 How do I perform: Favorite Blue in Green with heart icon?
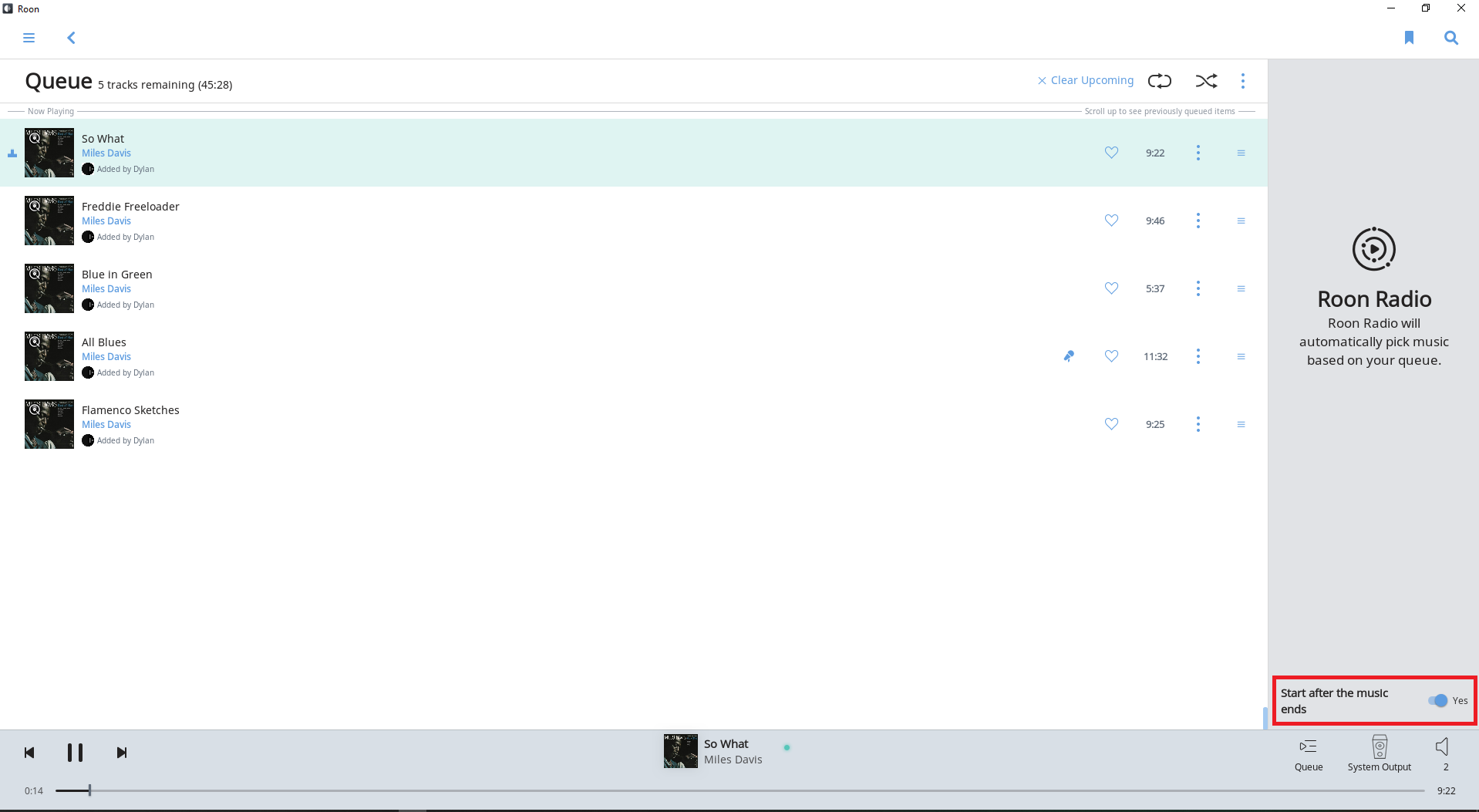click(1111, 288)
